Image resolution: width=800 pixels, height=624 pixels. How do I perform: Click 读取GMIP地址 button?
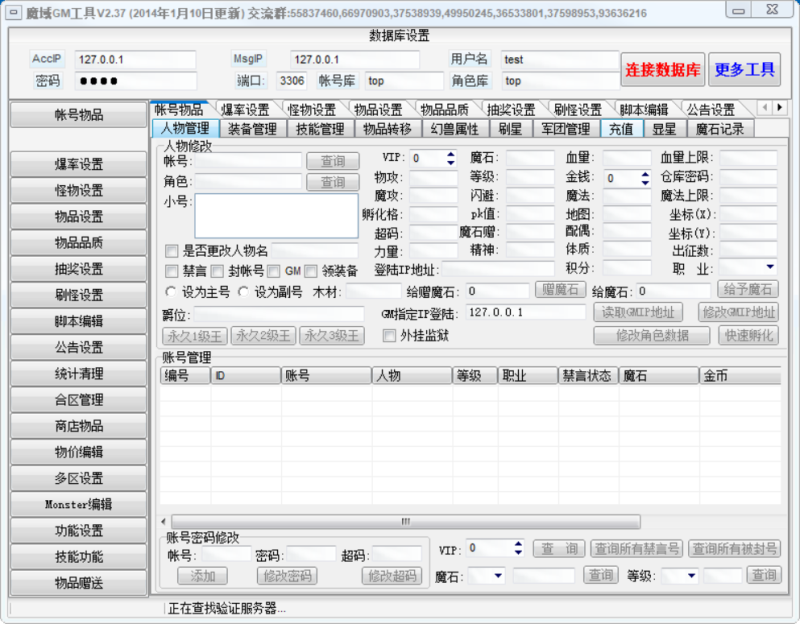(x=638, y=312)
